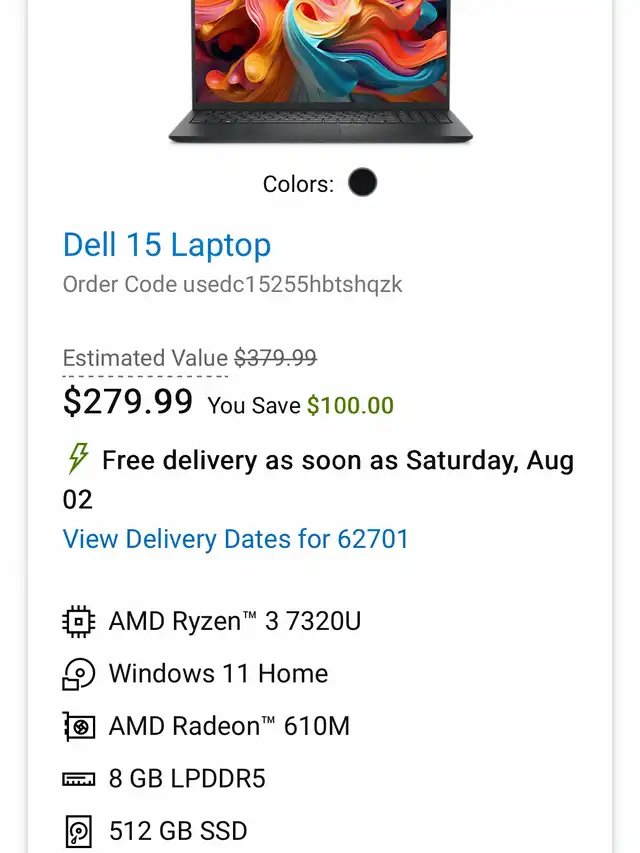Viewport: 640px width, 853px height.
Task: Click the memory RAM icon
Action: (x=78, y=779)
